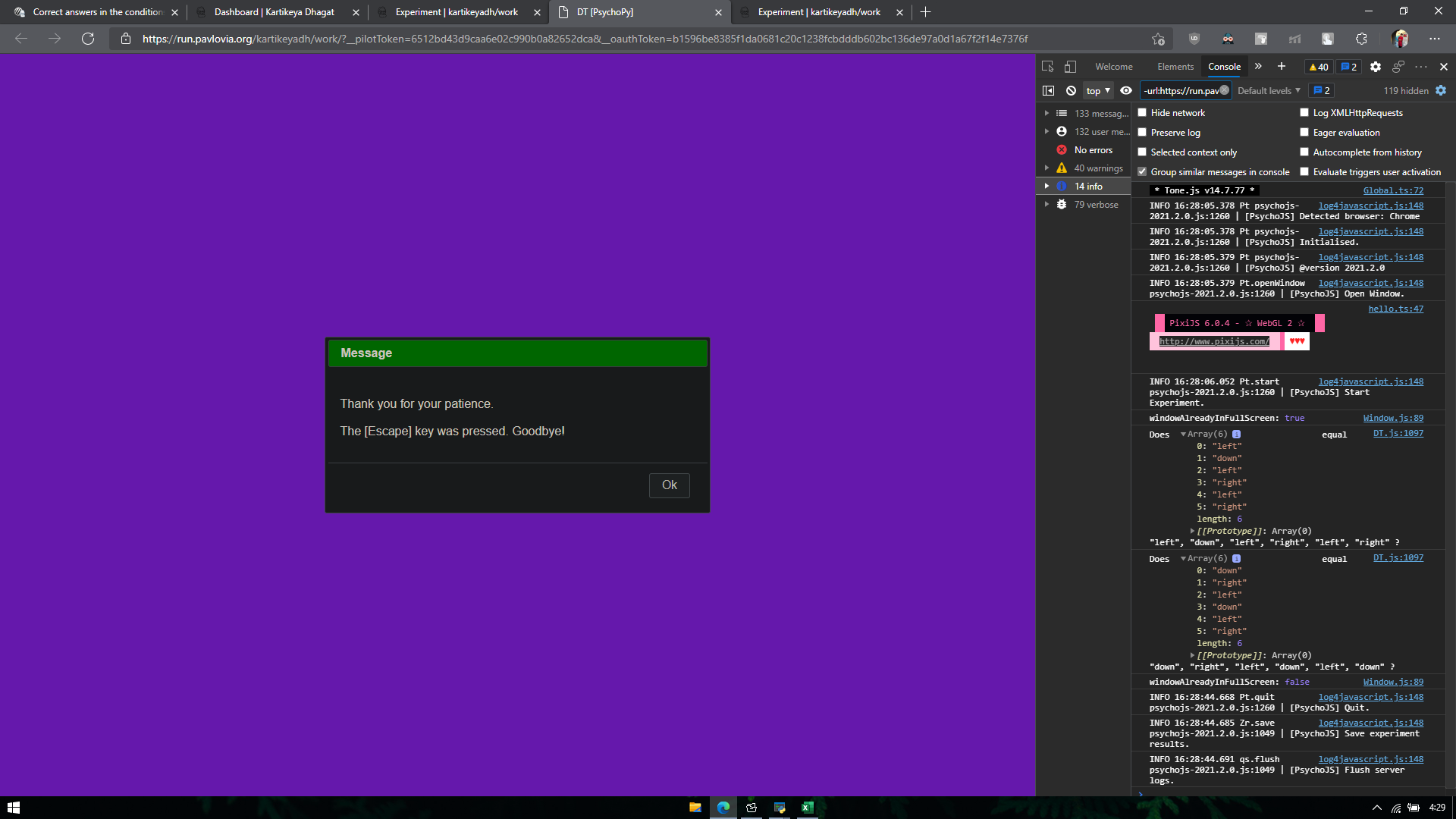Click the inspect element picker icon
The height and width of the screenshot is (819, 1456).
[1047, 67]
